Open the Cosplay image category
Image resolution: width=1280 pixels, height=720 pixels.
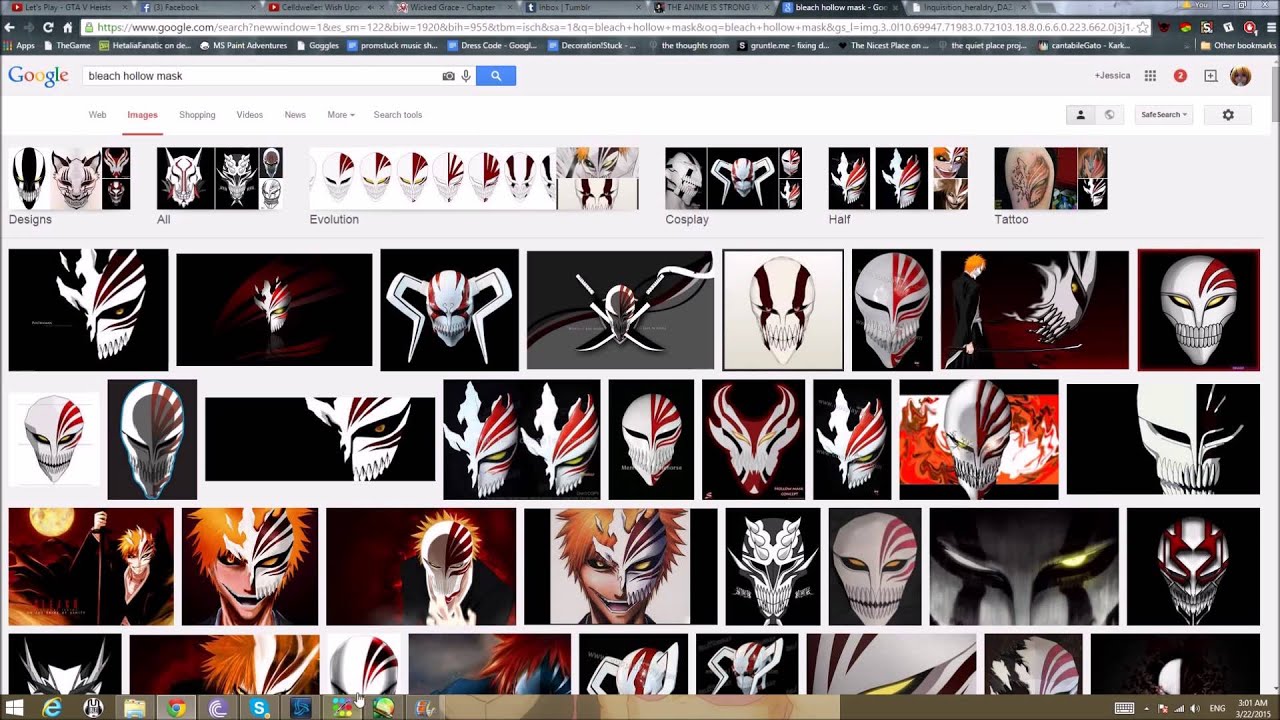(733, 187)
